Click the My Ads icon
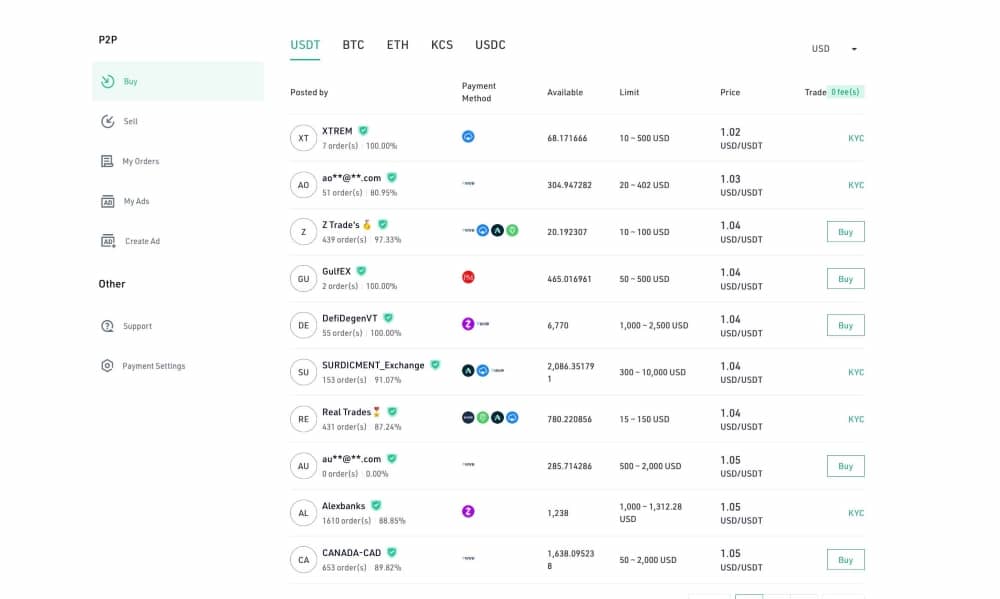Viewport: 1000px width, 599px height. click(108, 202)
